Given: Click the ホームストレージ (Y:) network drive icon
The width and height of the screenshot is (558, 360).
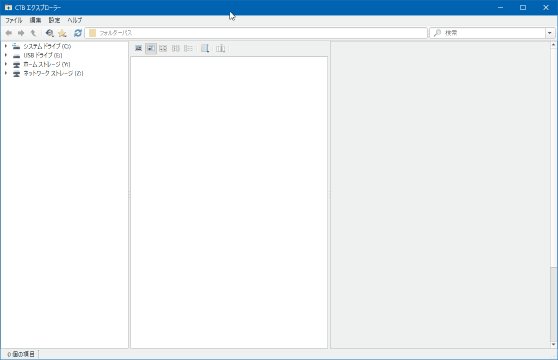Looking at the screenshot, I should (16, 65).
